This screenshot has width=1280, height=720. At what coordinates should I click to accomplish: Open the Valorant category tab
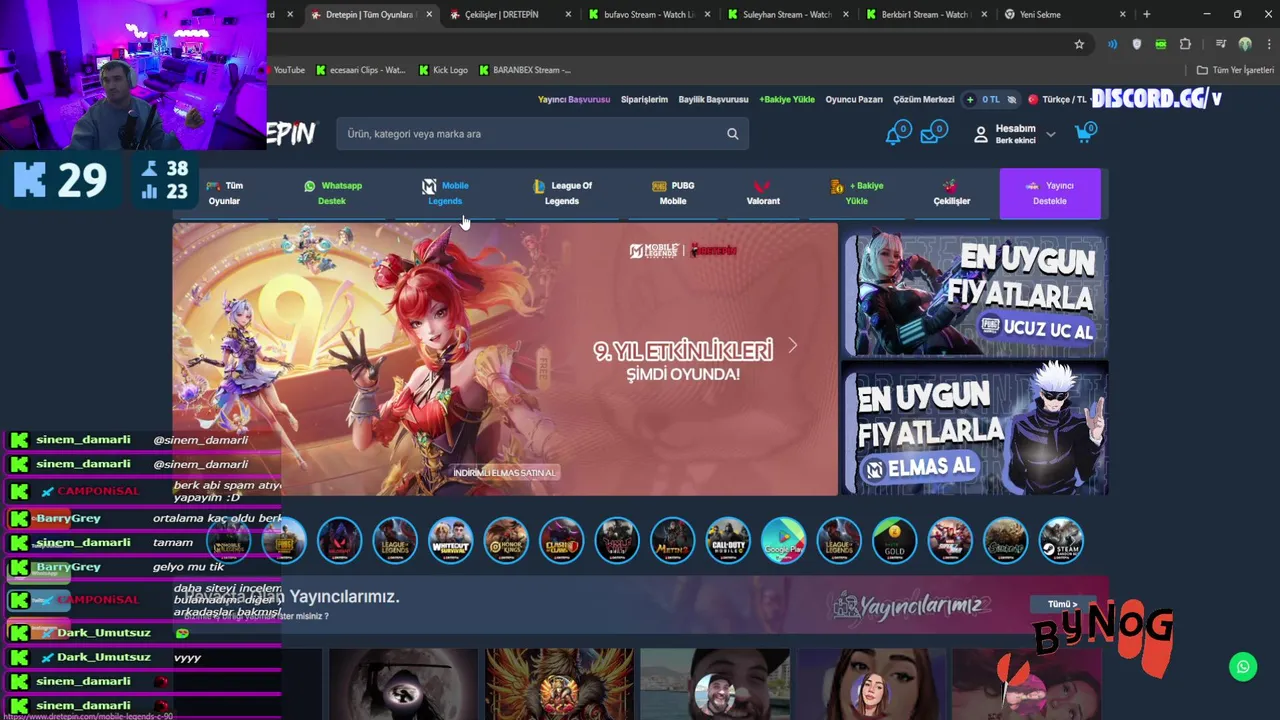(763, 193)
